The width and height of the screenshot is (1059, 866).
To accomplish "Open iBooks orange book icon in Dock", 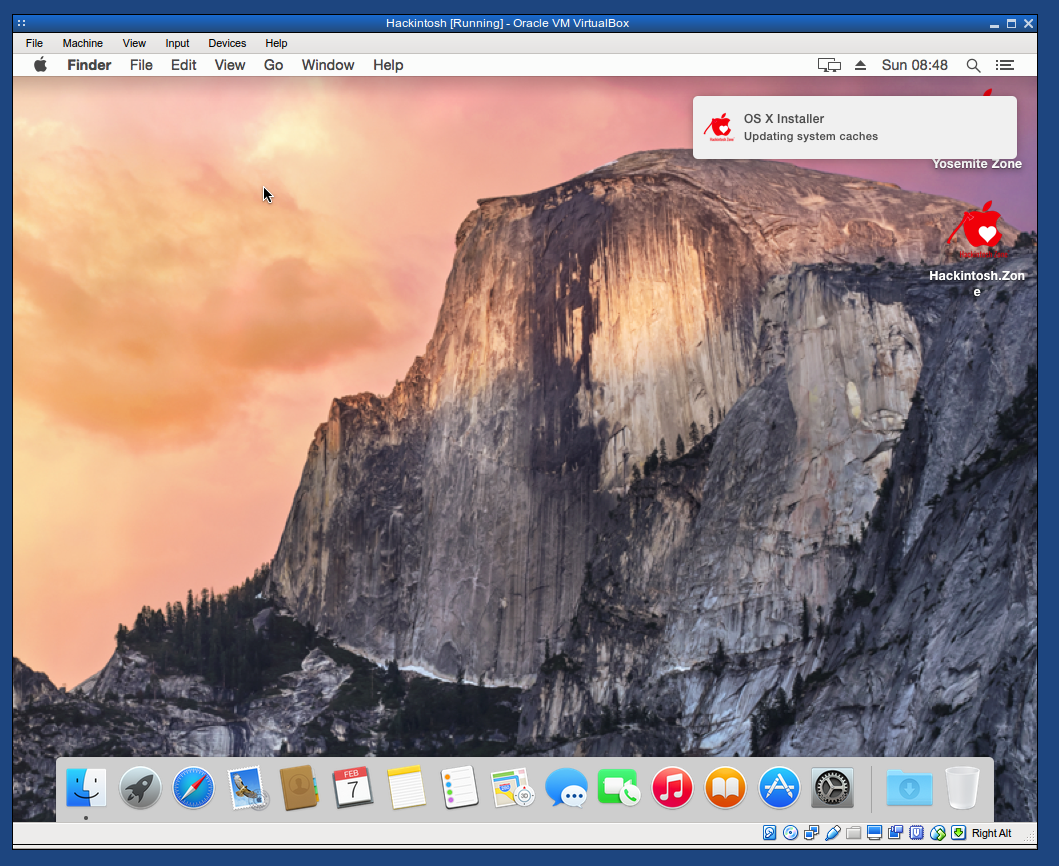I will pos(725,788).
